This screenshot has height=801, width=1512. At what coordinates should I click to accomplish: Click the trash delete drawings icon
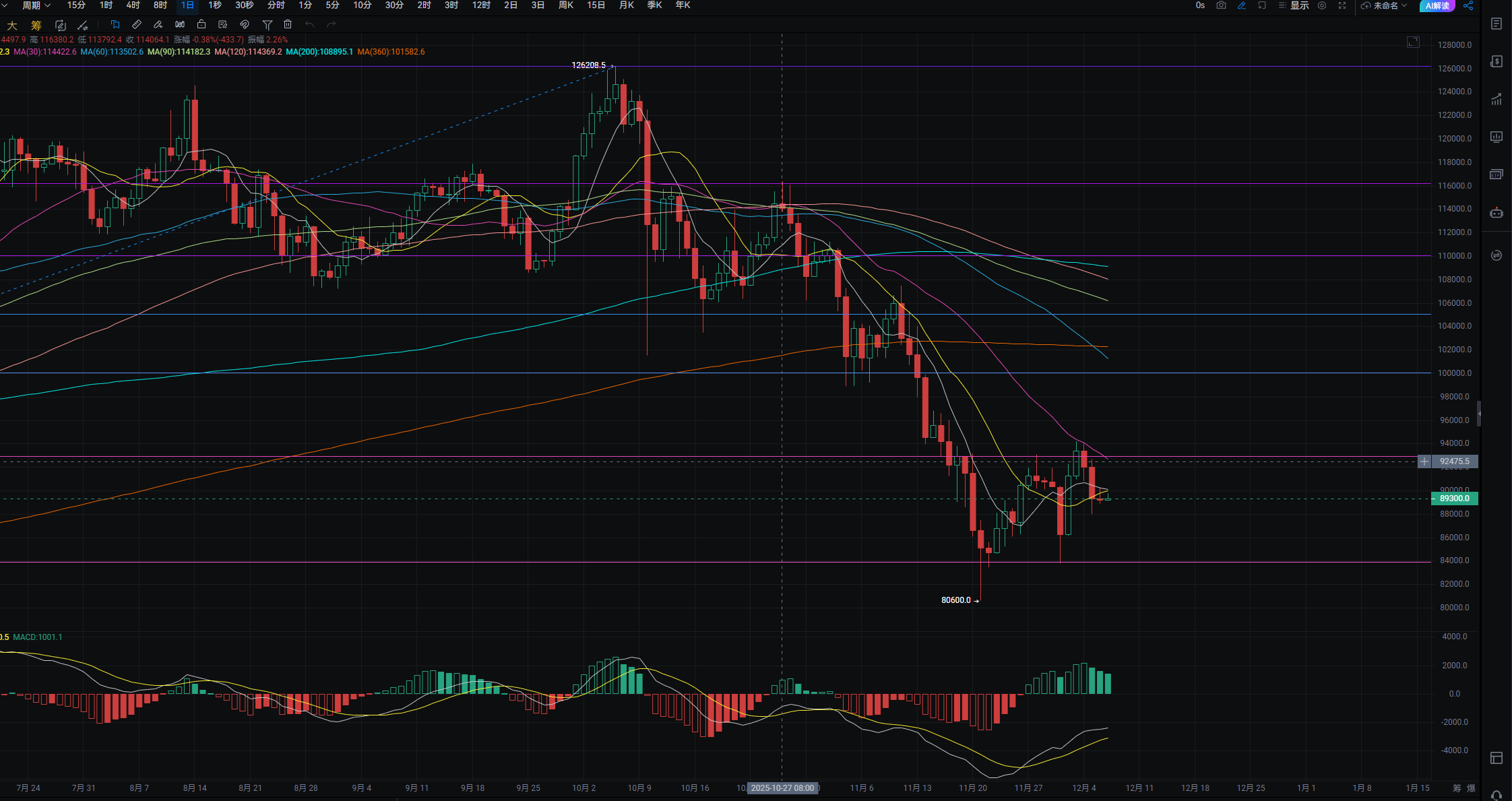tap(288, 24)
